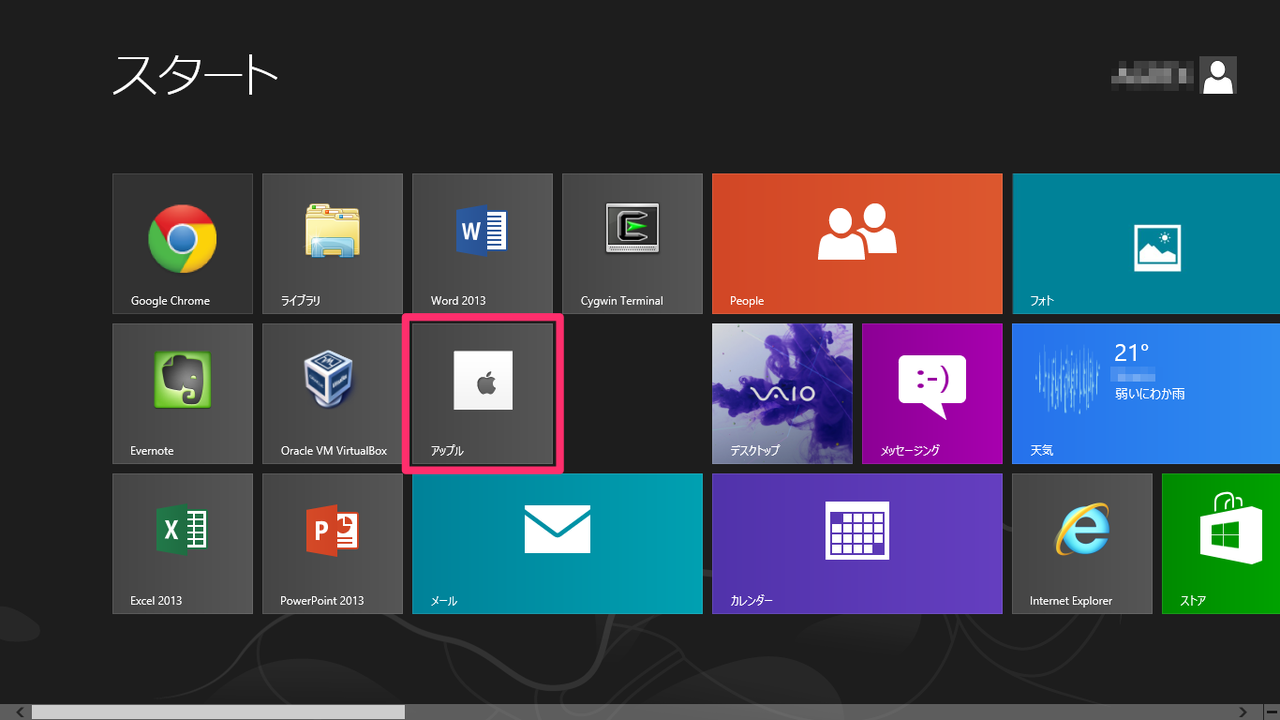Viewport: 1280px width, 720px height.
Task: Open the ライブラリ folder tile
Action: click(332, 243)
